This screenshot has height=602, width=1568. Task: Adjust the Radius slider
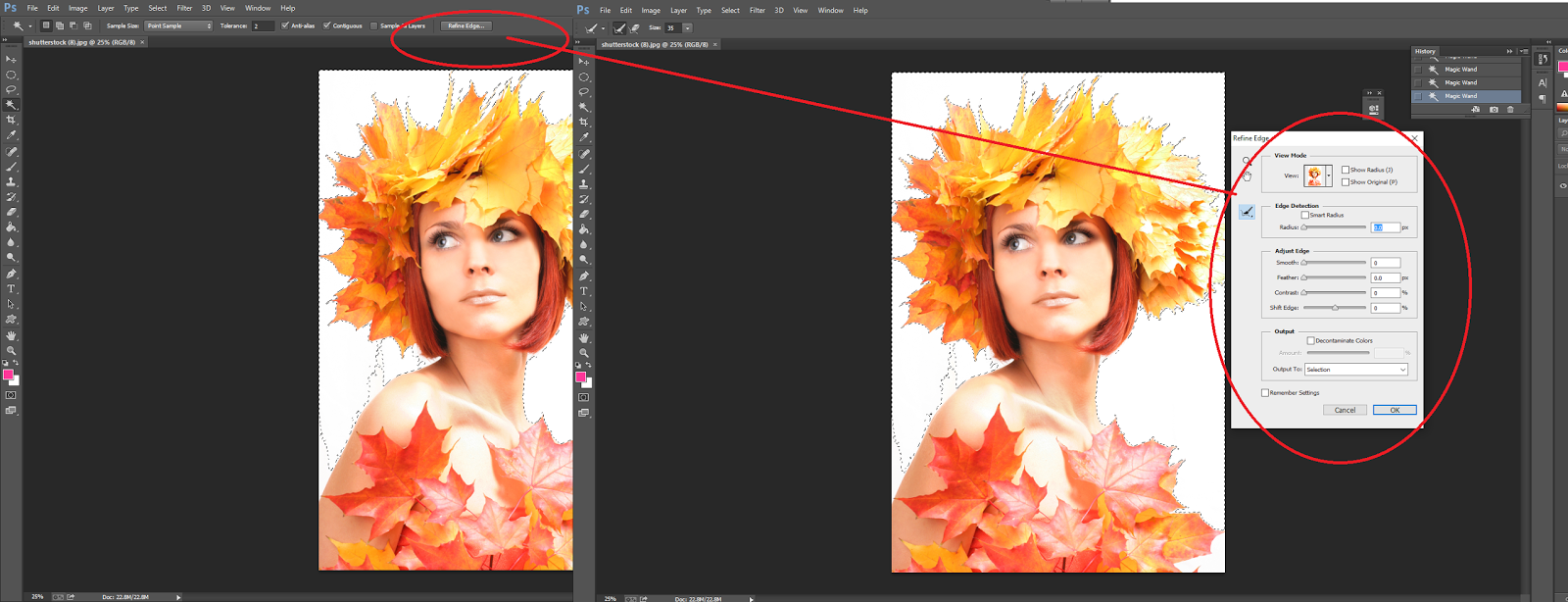click(x=1334, y=227)
